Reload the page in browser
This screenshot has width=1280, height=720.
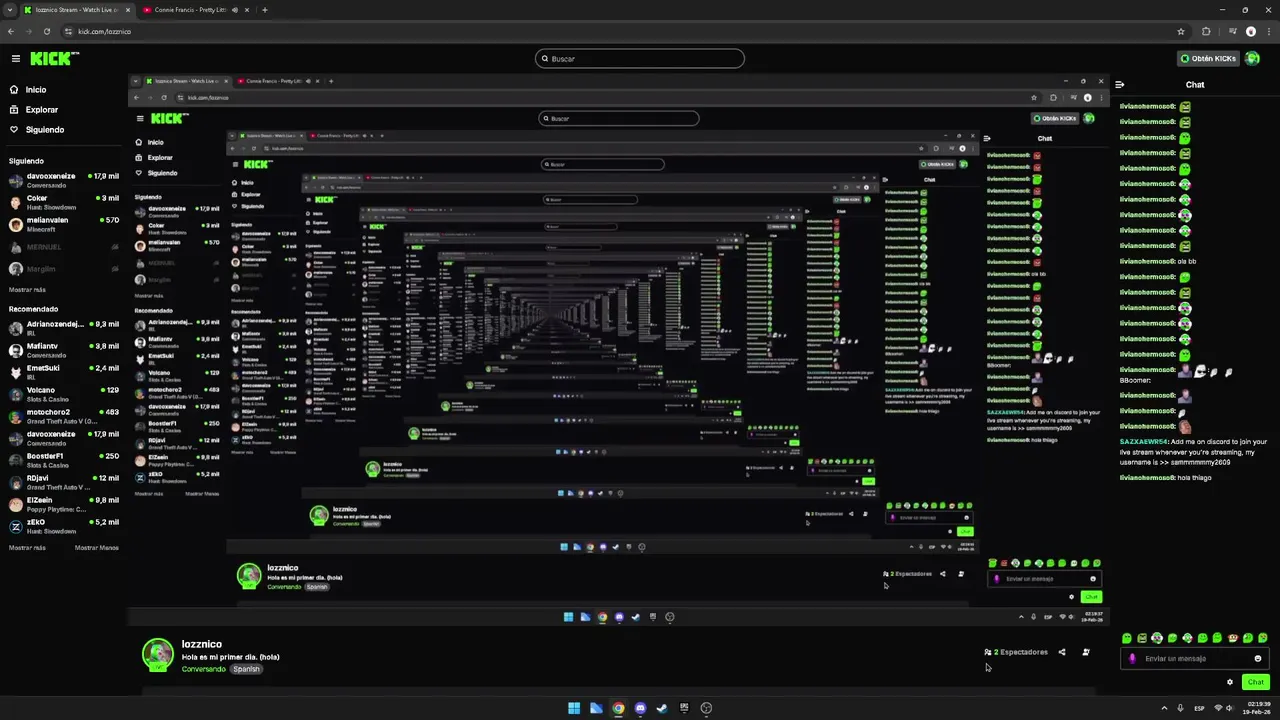coord(46,31)
